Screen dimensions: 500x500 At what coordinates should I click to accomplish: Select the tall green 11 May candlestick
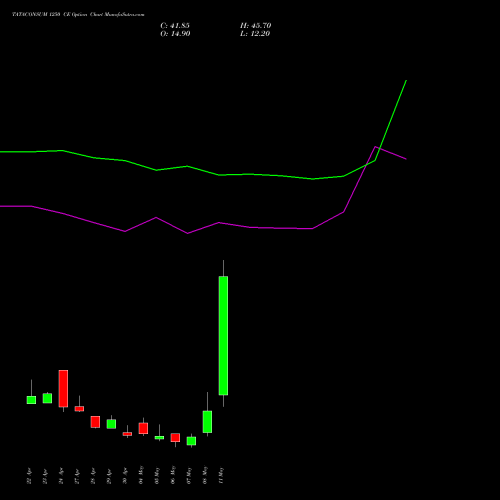[x=223, y=335]
